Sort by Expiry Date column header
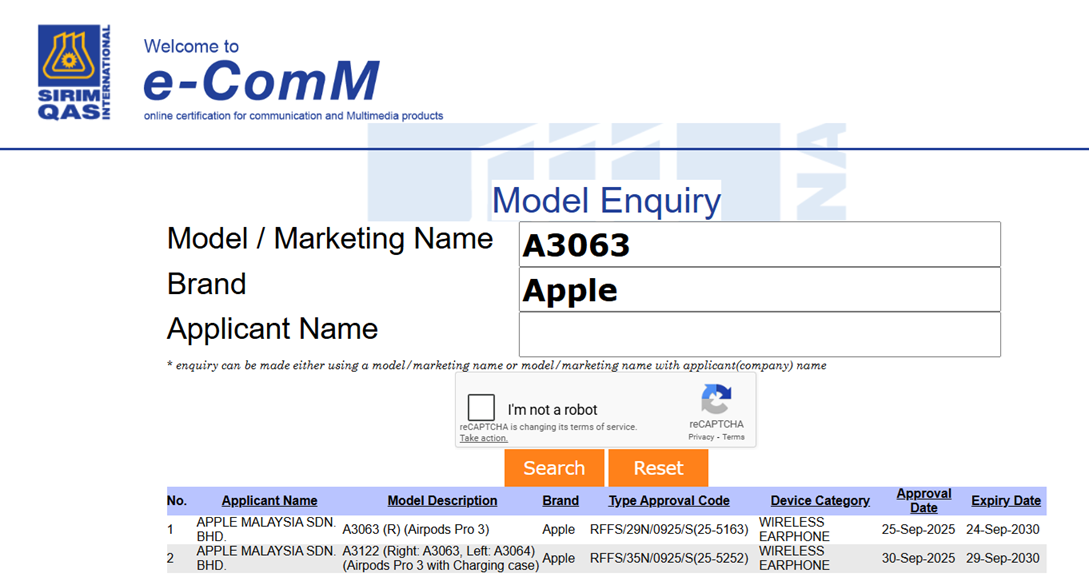The image size is (1089, 585). 1005,501
